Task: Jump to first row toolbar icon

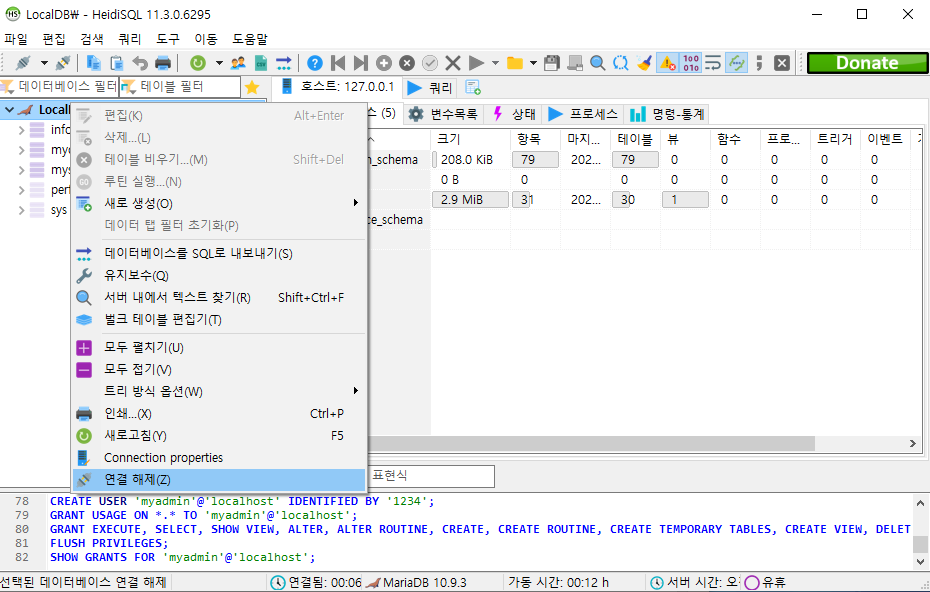Action: pos(338,63)
